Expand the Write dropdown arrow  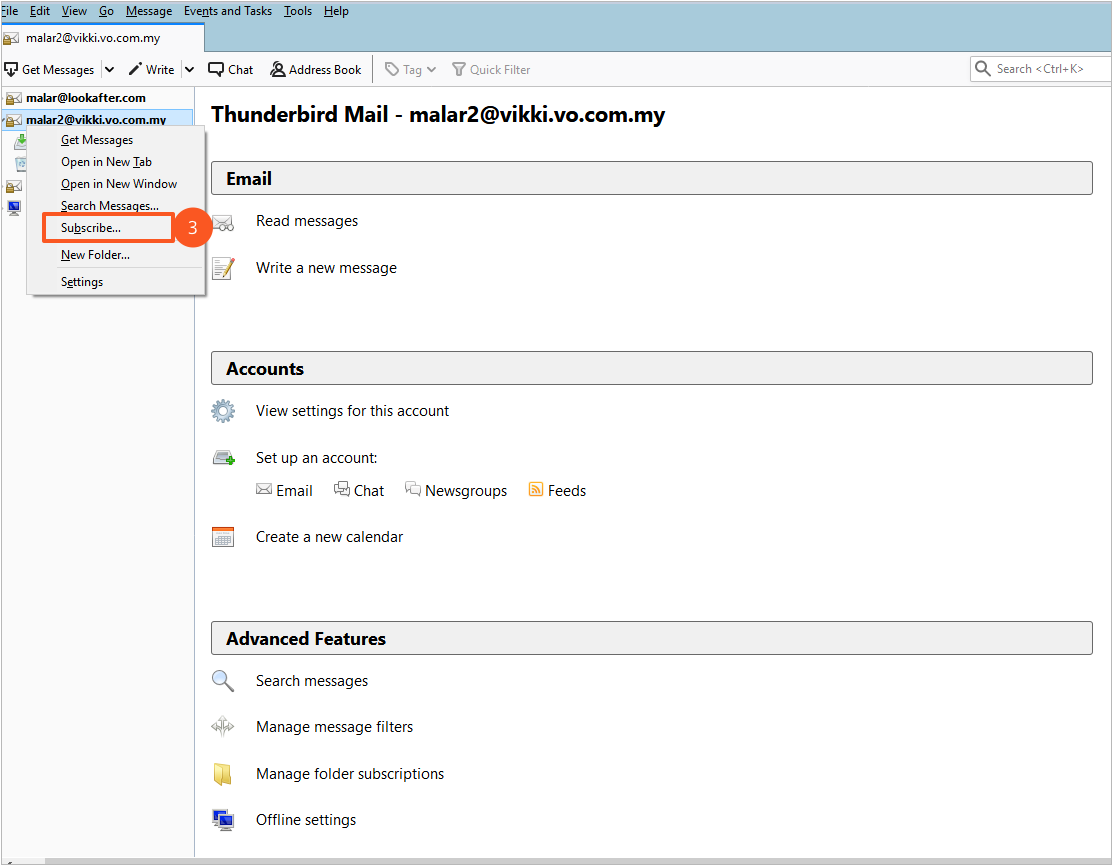pyautogui.click(x=189, y=69)
